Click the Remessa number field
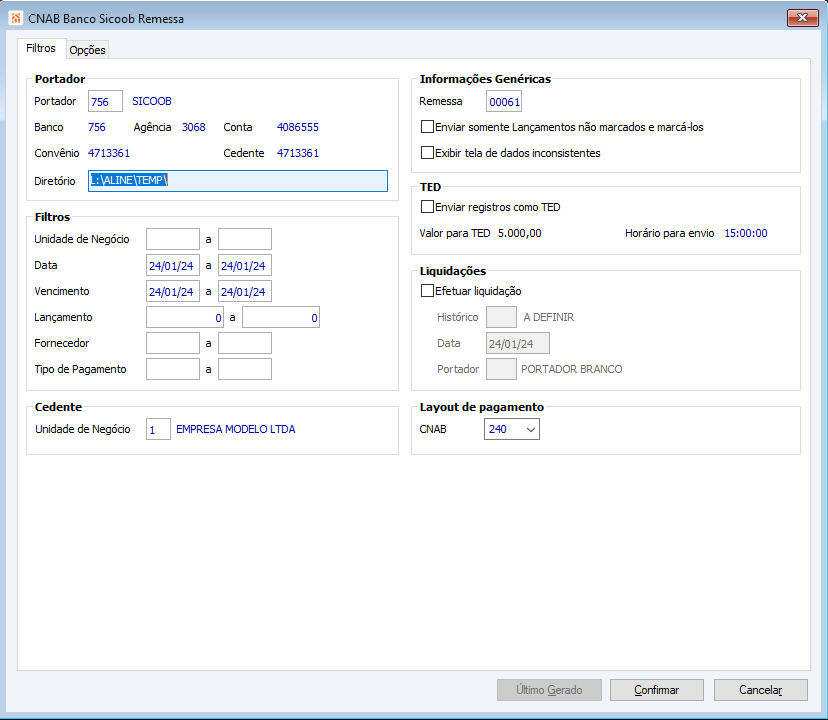 (x=504, y=101)
